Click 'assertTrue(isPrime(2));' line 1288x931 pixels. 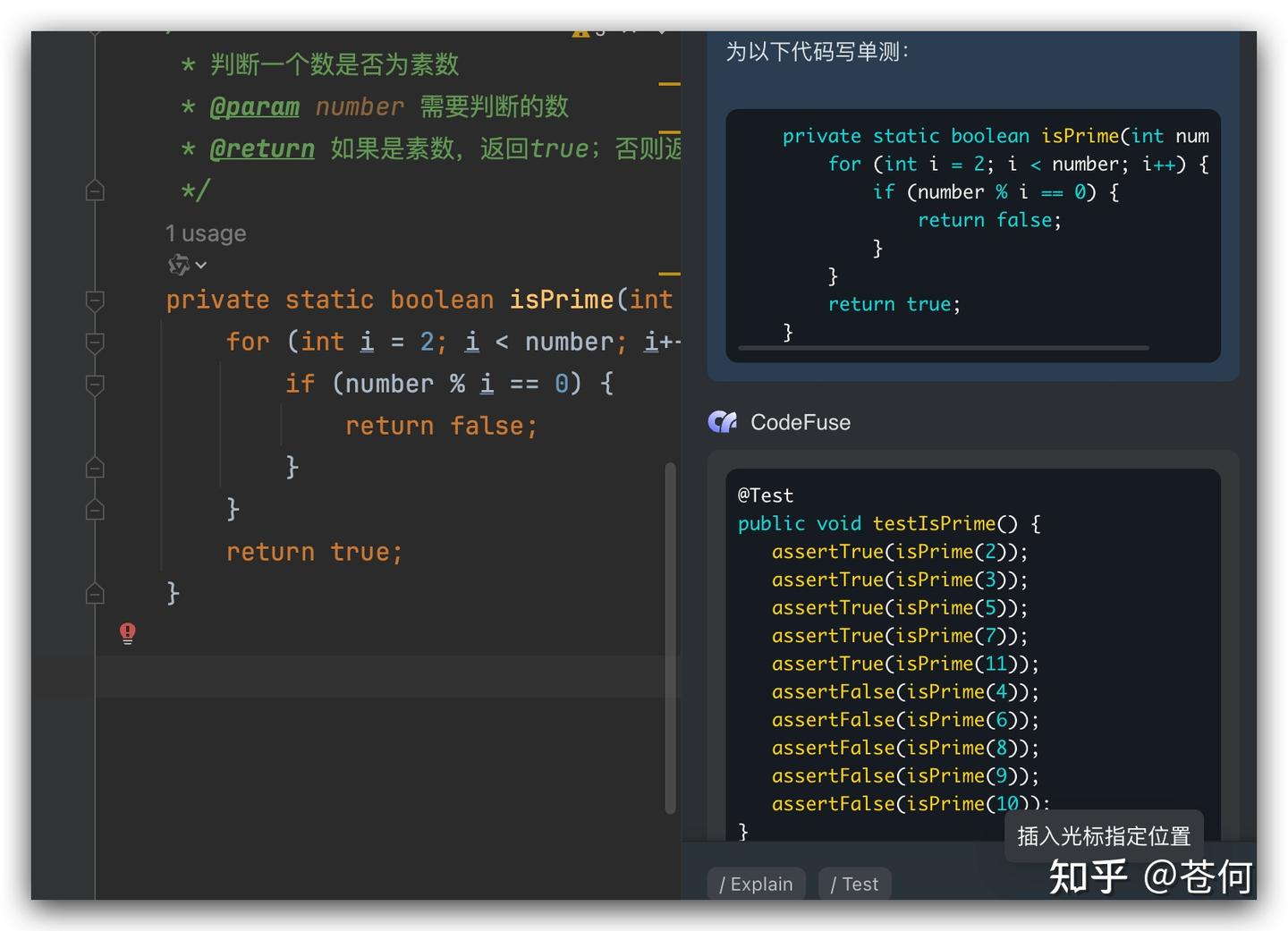click(900, 552)
